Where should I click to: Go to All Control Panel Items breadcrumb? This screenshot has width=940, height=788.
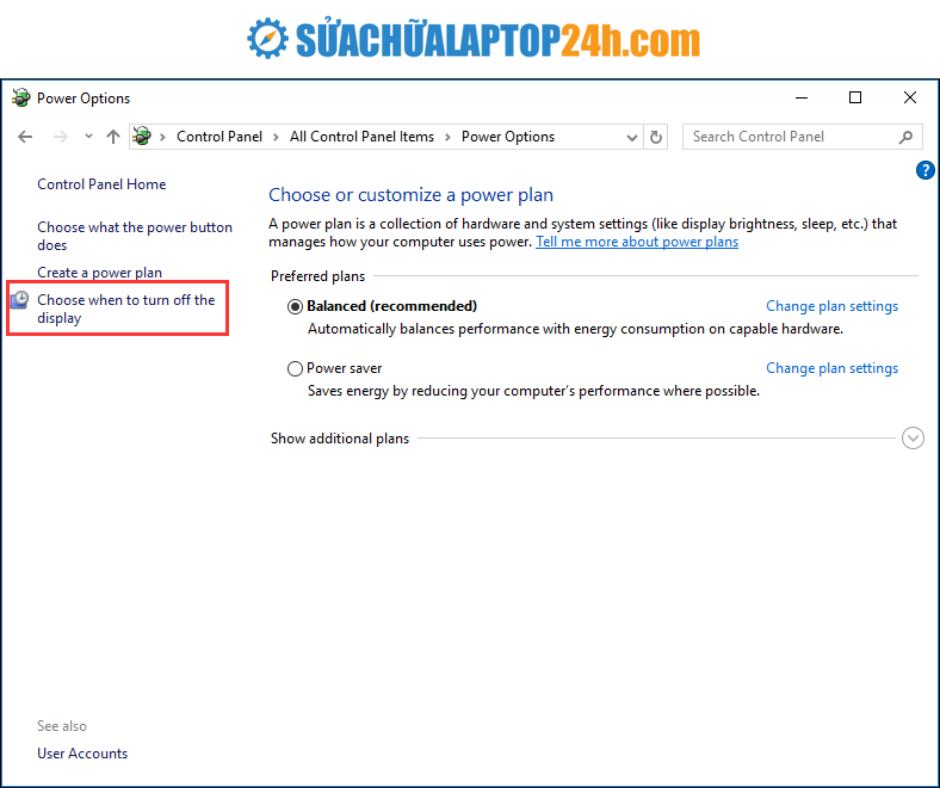coord(362,137)
